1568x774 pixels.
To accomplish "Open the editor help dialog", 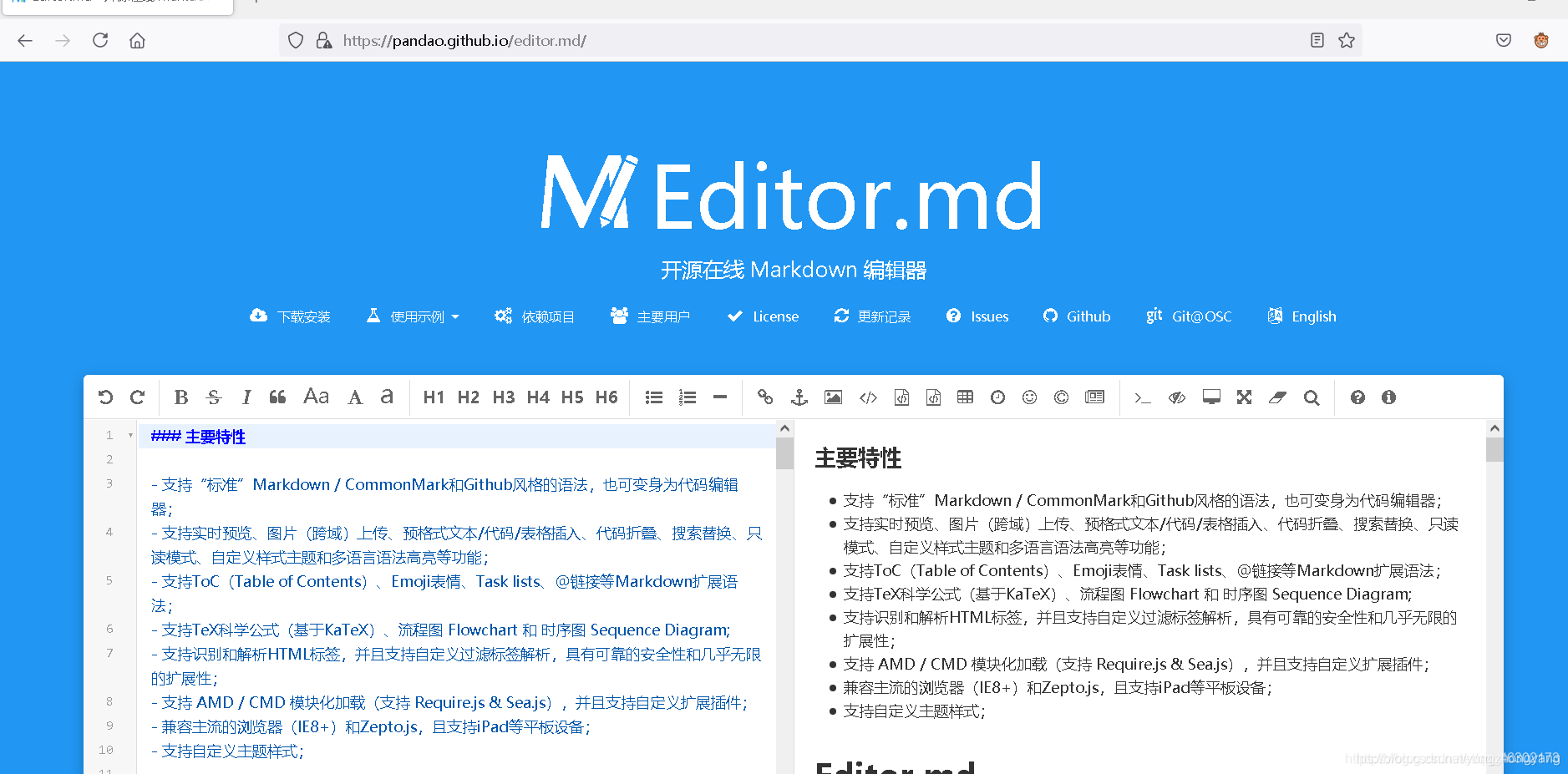I will [1357, 397].
